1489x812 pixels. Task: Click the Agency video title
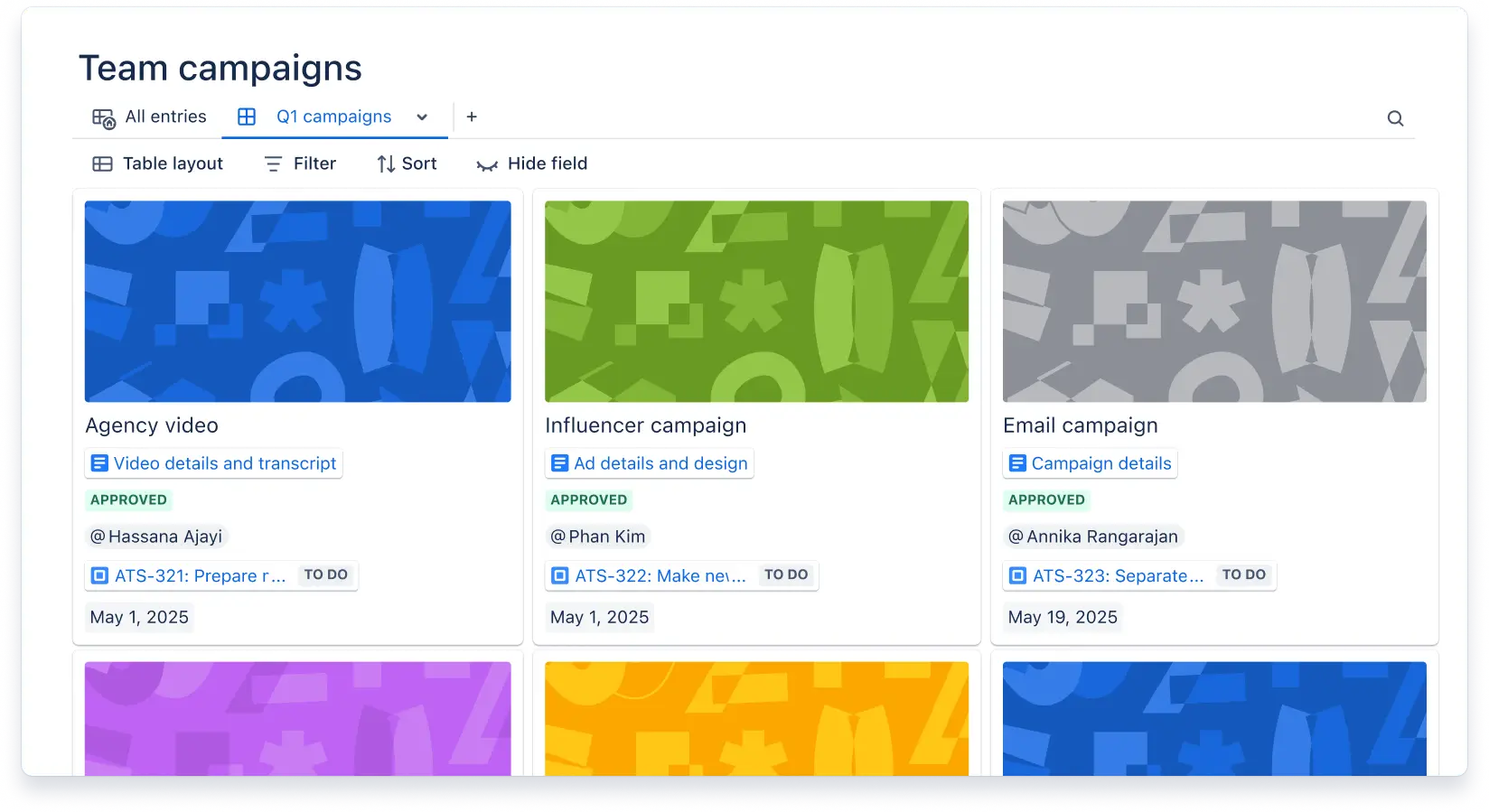point(152,425)
